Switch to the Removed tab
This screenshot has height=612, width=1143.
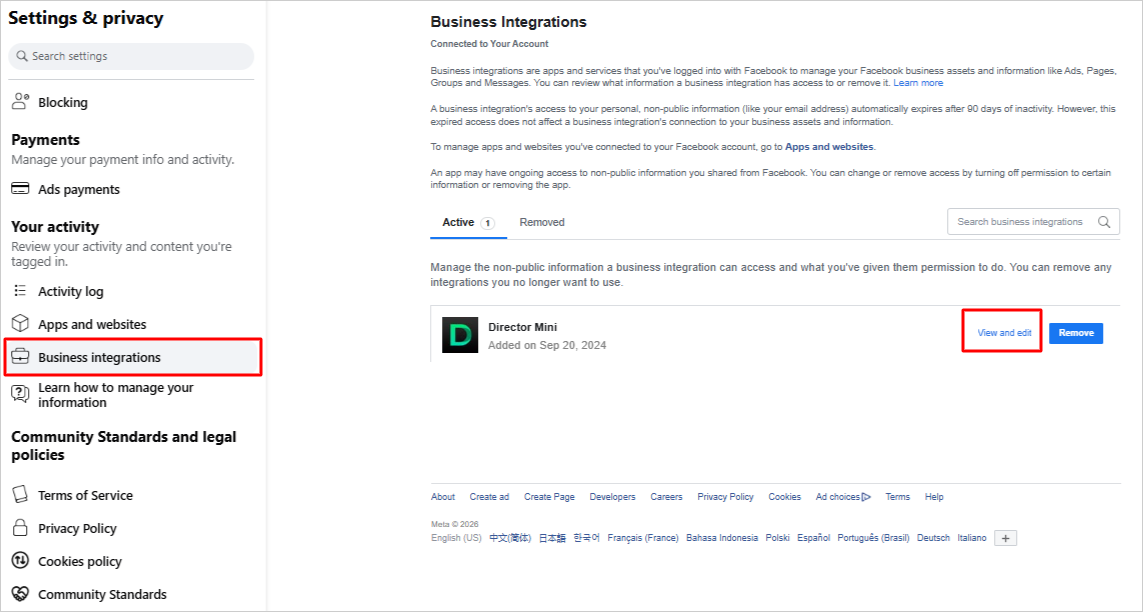click(x=542, y=222)
